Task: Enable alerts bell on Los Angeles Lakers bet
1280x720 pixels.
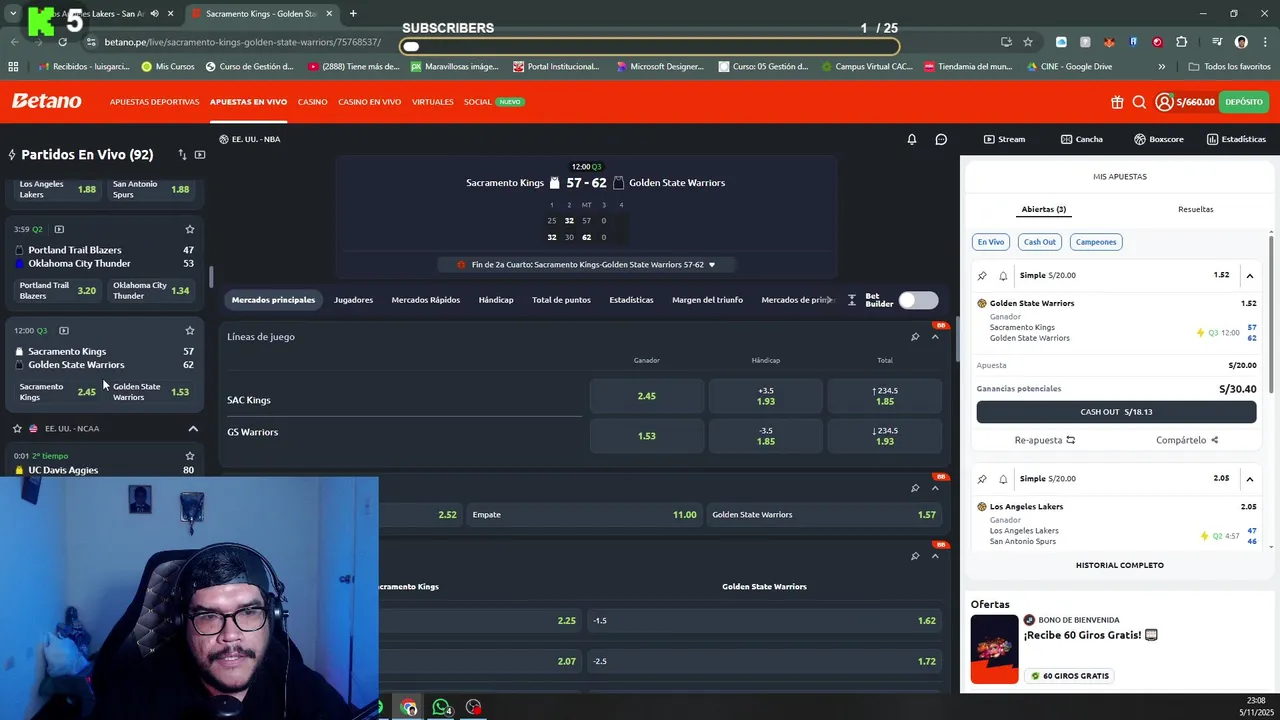Action: (x=1003, y=479)
